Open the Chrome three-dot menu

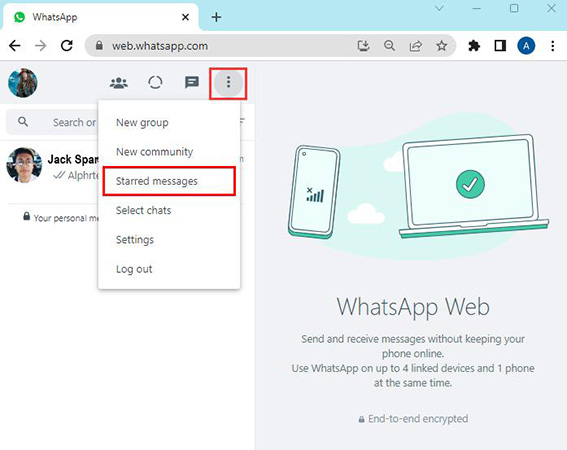click(x=553, y=46)
